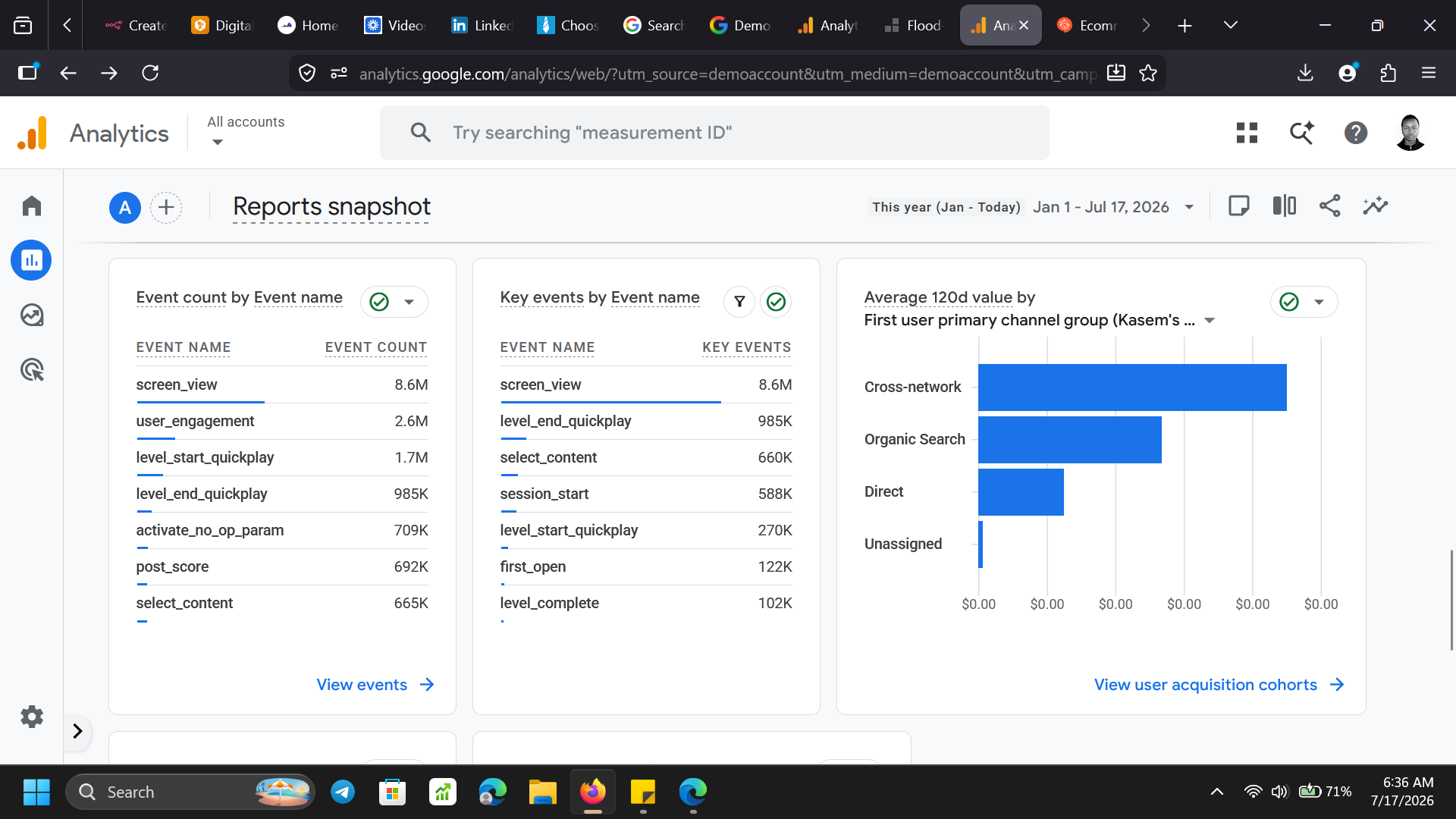Open the browser downloads icon
This screenshot has height=819, width=1456.
coord(1305,73)
